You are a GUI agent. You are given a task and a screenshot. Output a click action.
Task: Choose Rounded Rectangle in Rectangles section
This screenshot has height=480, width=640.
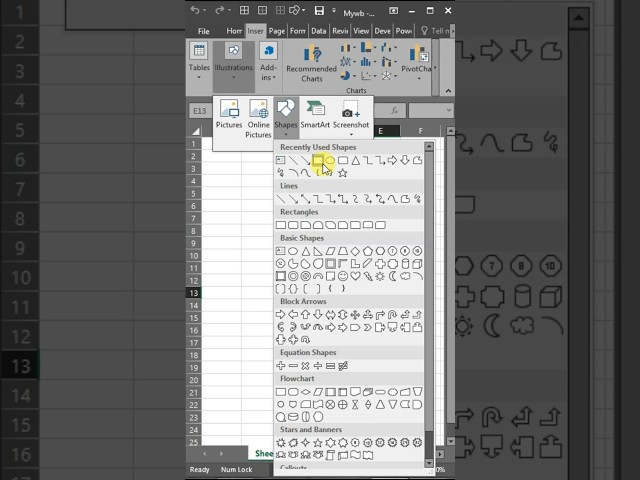coord(293,225)
